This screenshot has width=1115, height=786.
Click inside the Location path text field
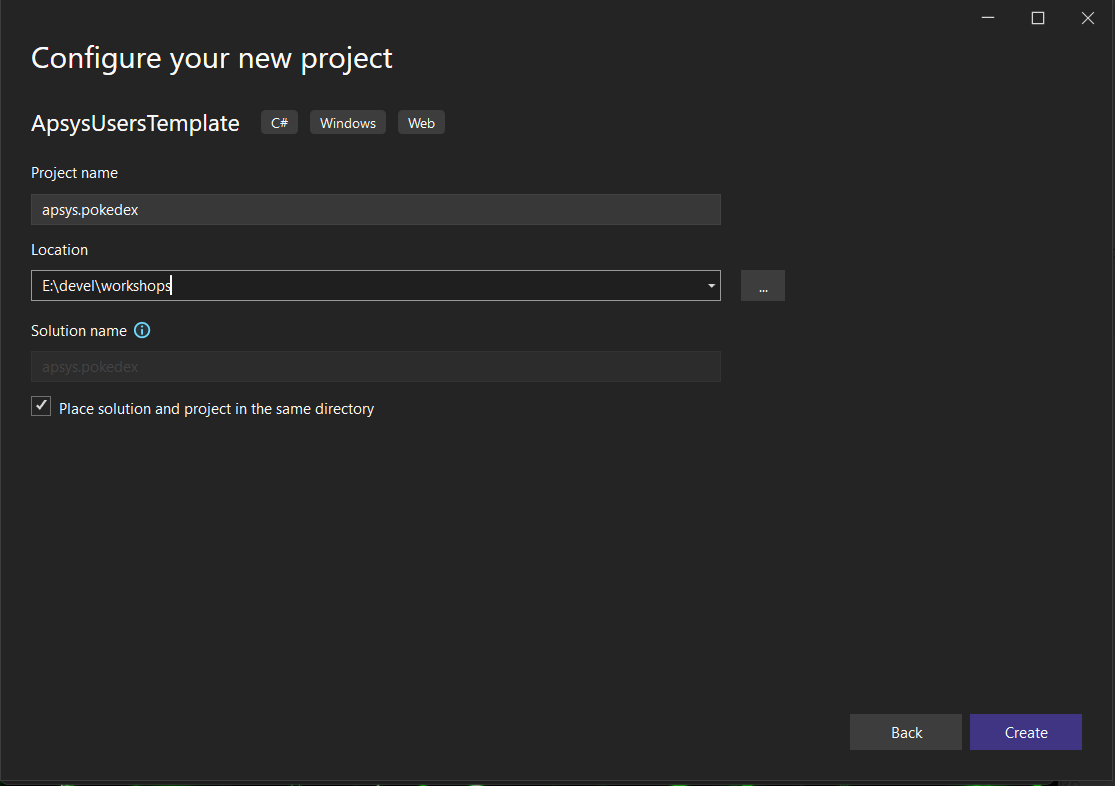(x=360, y=286)
